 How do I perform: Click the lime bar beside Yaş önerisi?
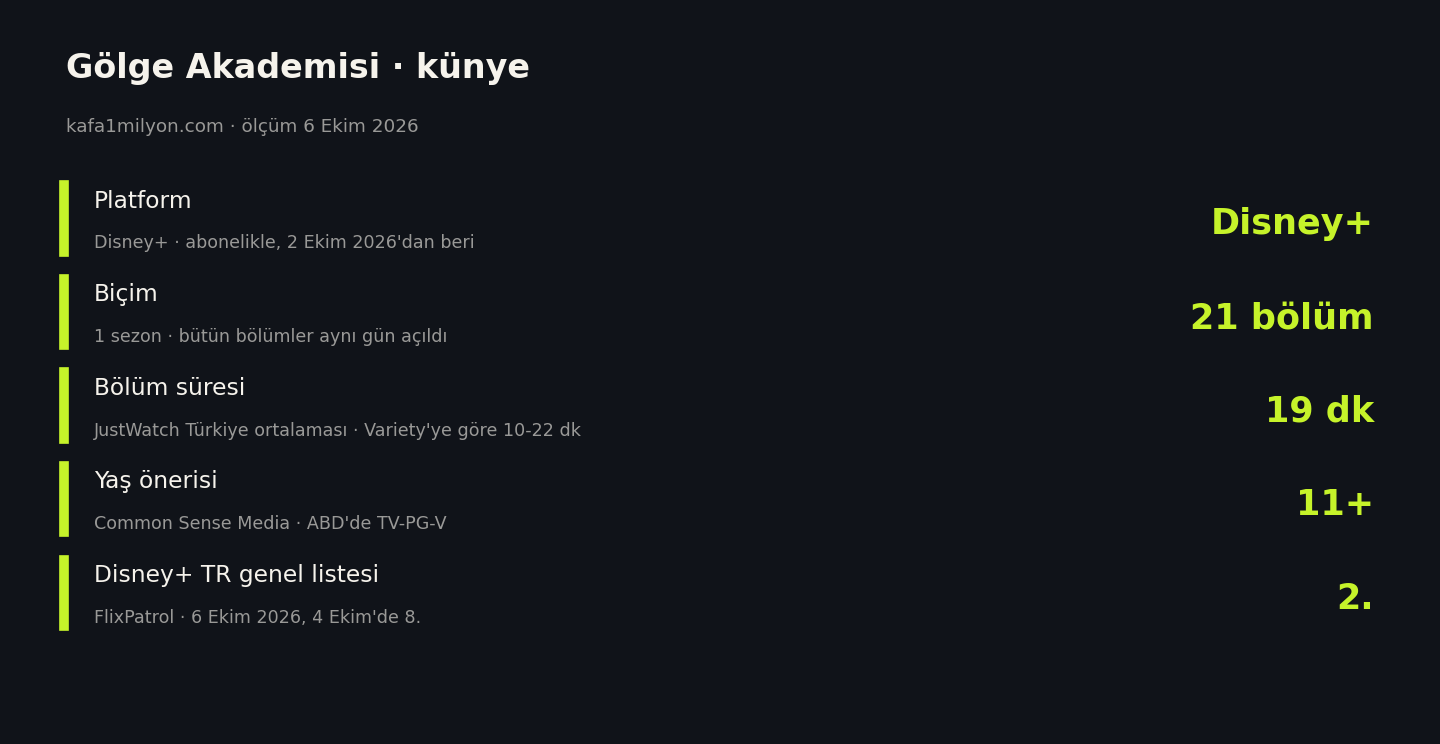[x=64, y=499]
